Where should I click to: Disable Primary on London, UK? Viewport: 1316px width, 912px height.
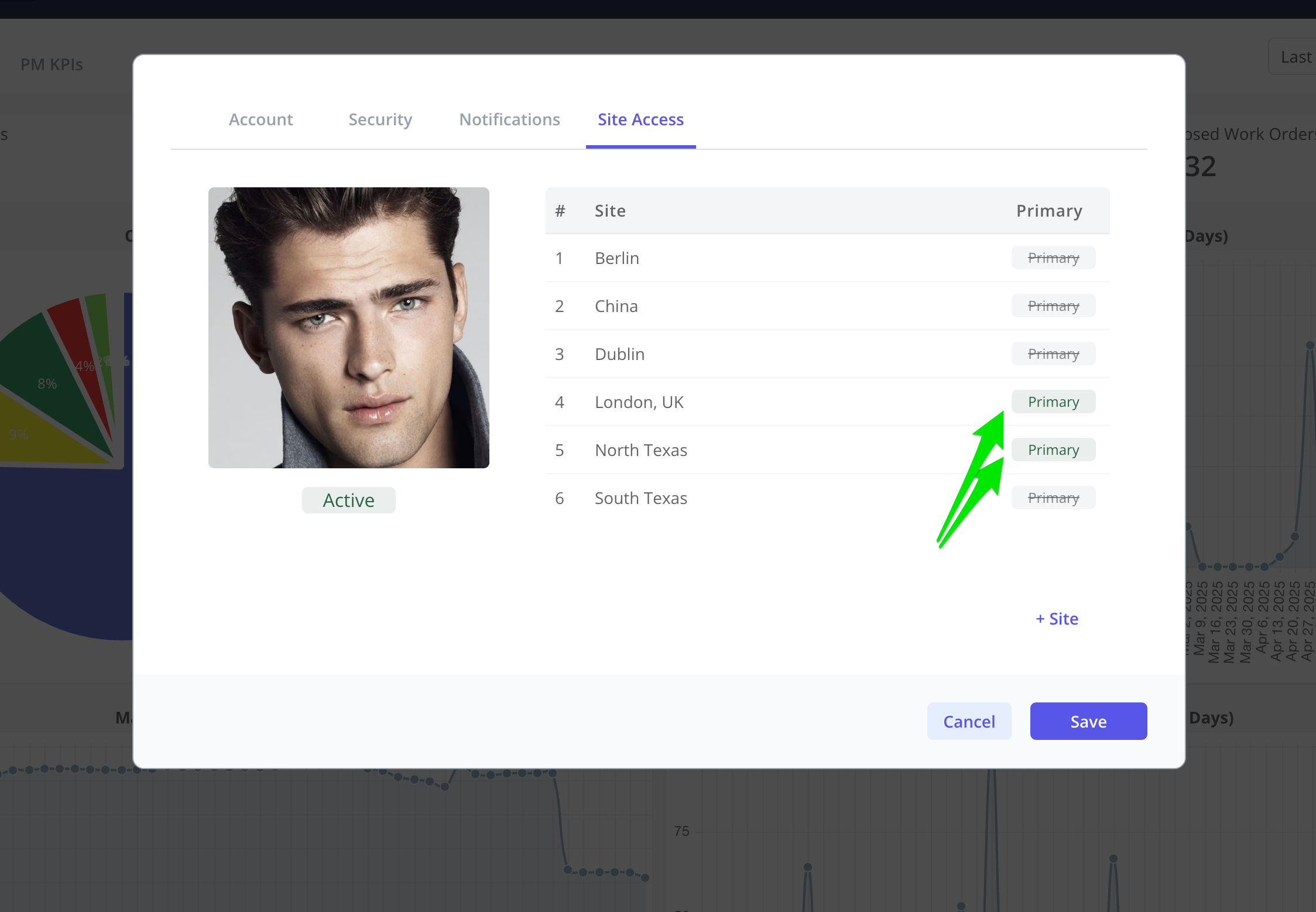pos(1053,402)
